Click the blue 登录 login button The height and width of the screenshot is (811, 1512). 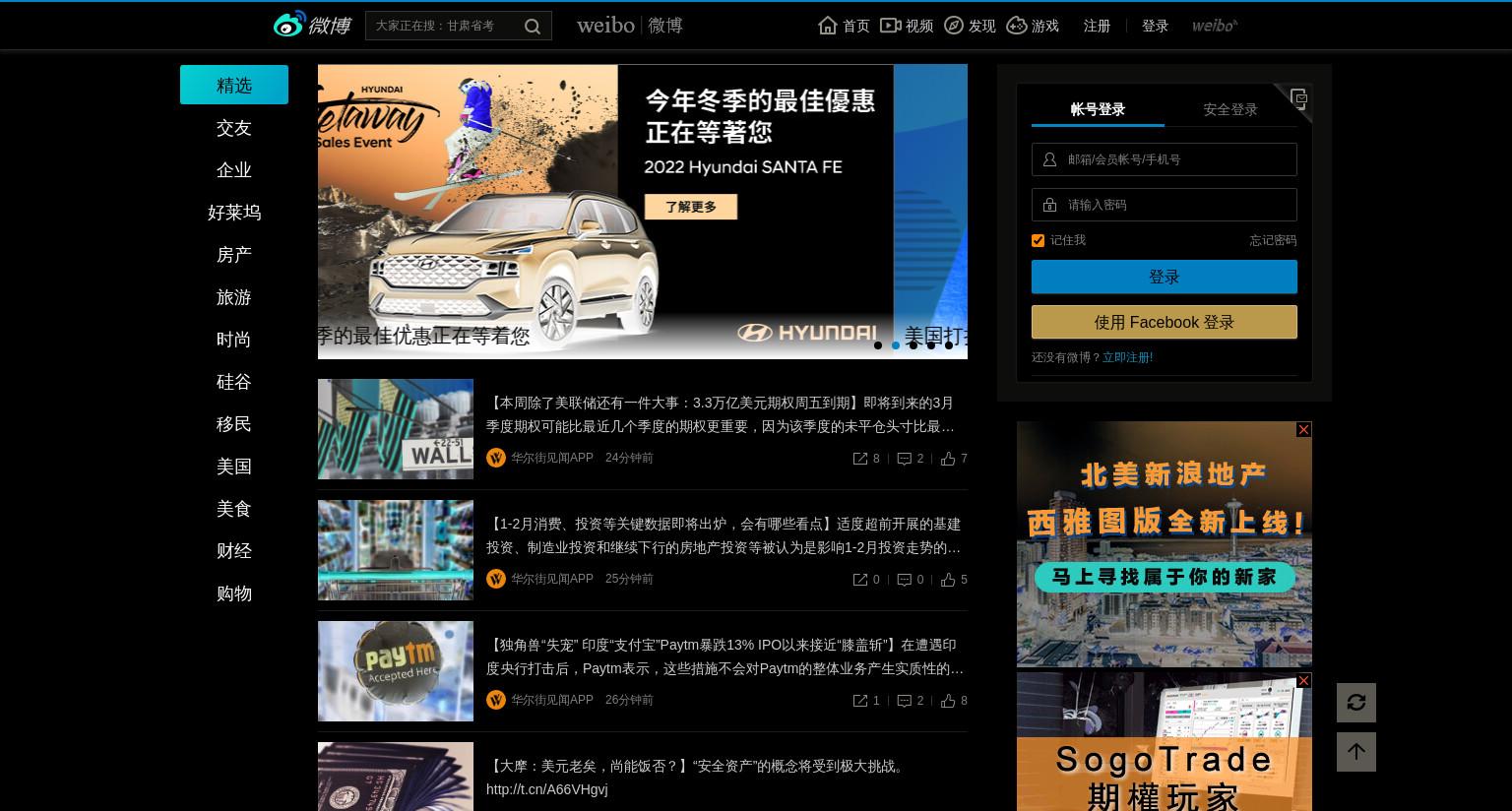1165,277
